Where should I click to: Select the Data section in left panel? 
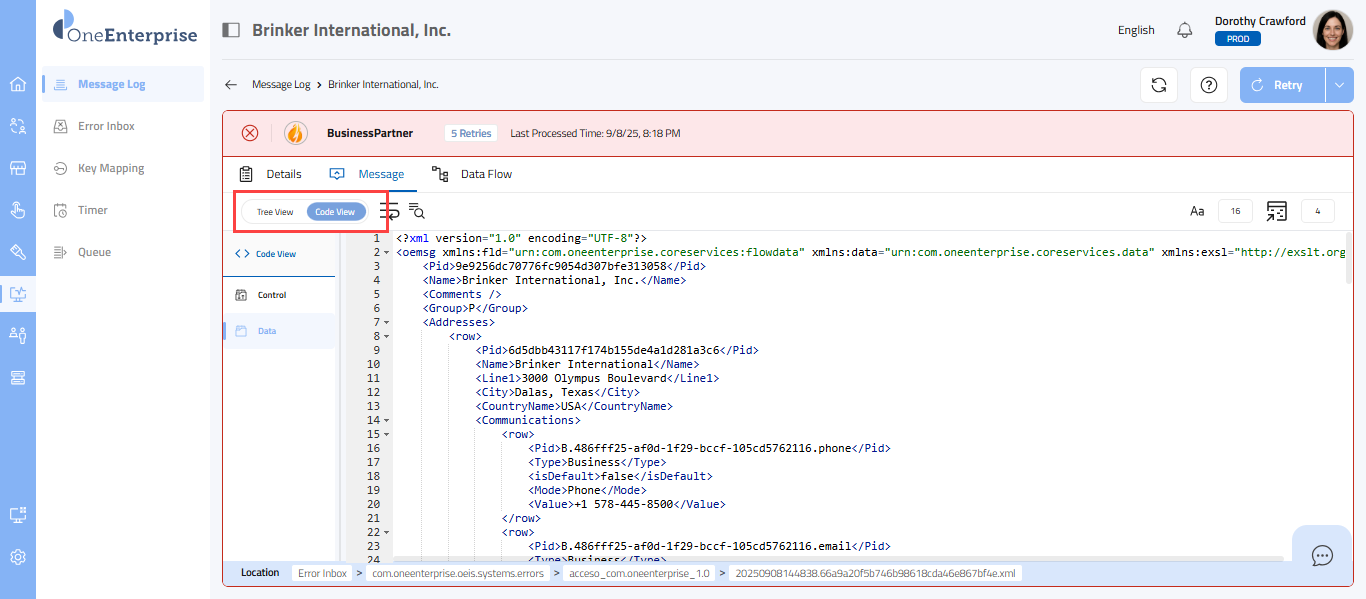[267, 331]
